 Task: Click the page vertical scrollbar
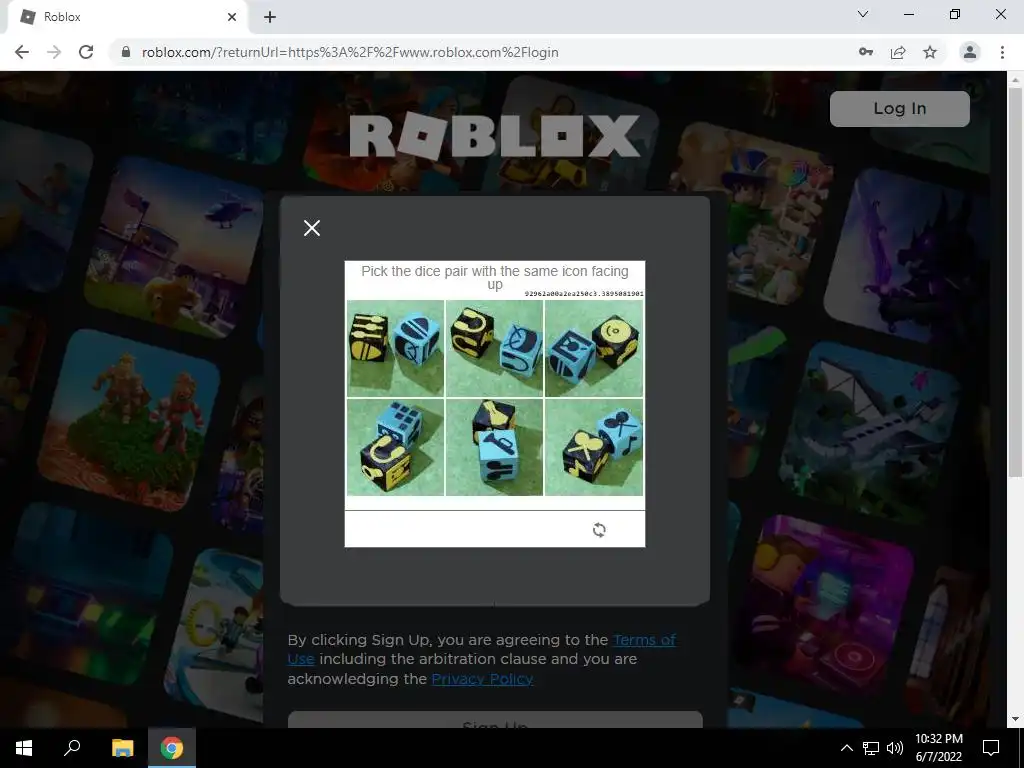coord(1015,281)
